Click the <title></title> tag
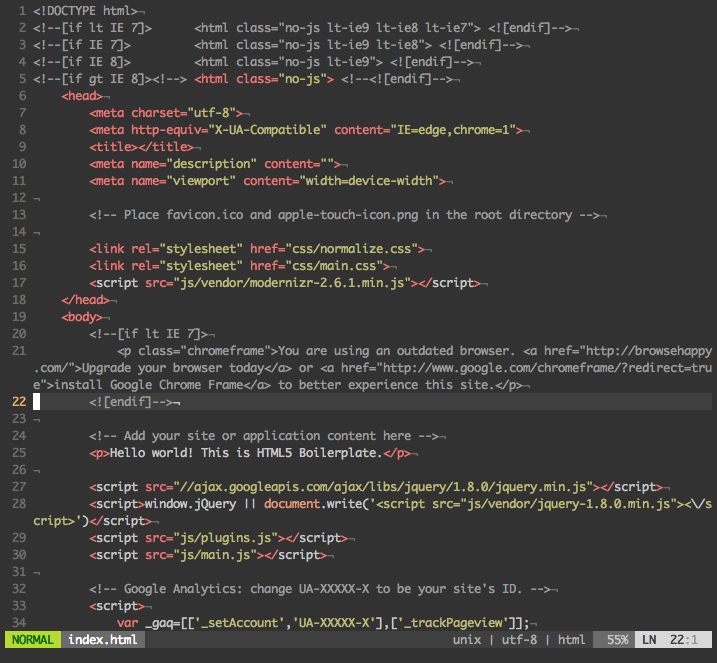Screen dimensions: 717x663 [x=141, y=147]
